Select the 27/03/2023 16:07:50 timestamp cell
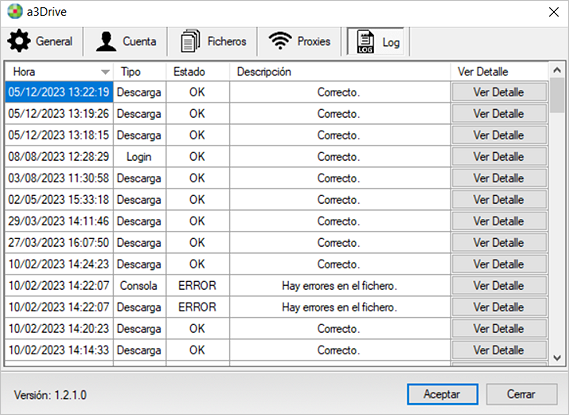 [x=59, y=242]
